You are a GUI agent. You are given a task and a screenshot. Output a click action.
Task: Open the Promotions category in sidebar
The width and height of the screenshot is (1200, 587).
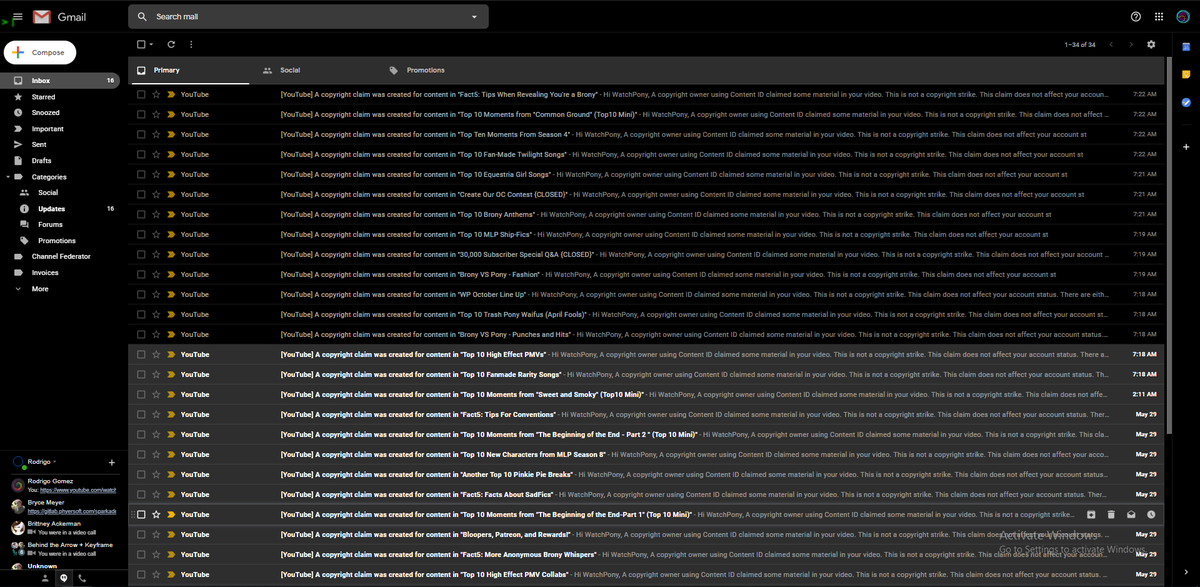pyautogui.click(x=60, y=241)
